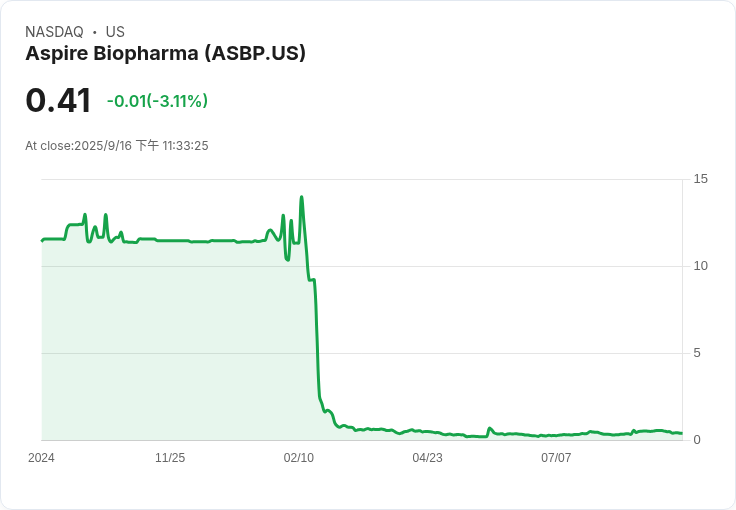Click the short ledge midway down the steep drop
This screenshot has height=510, width=736.
point(312,280)
